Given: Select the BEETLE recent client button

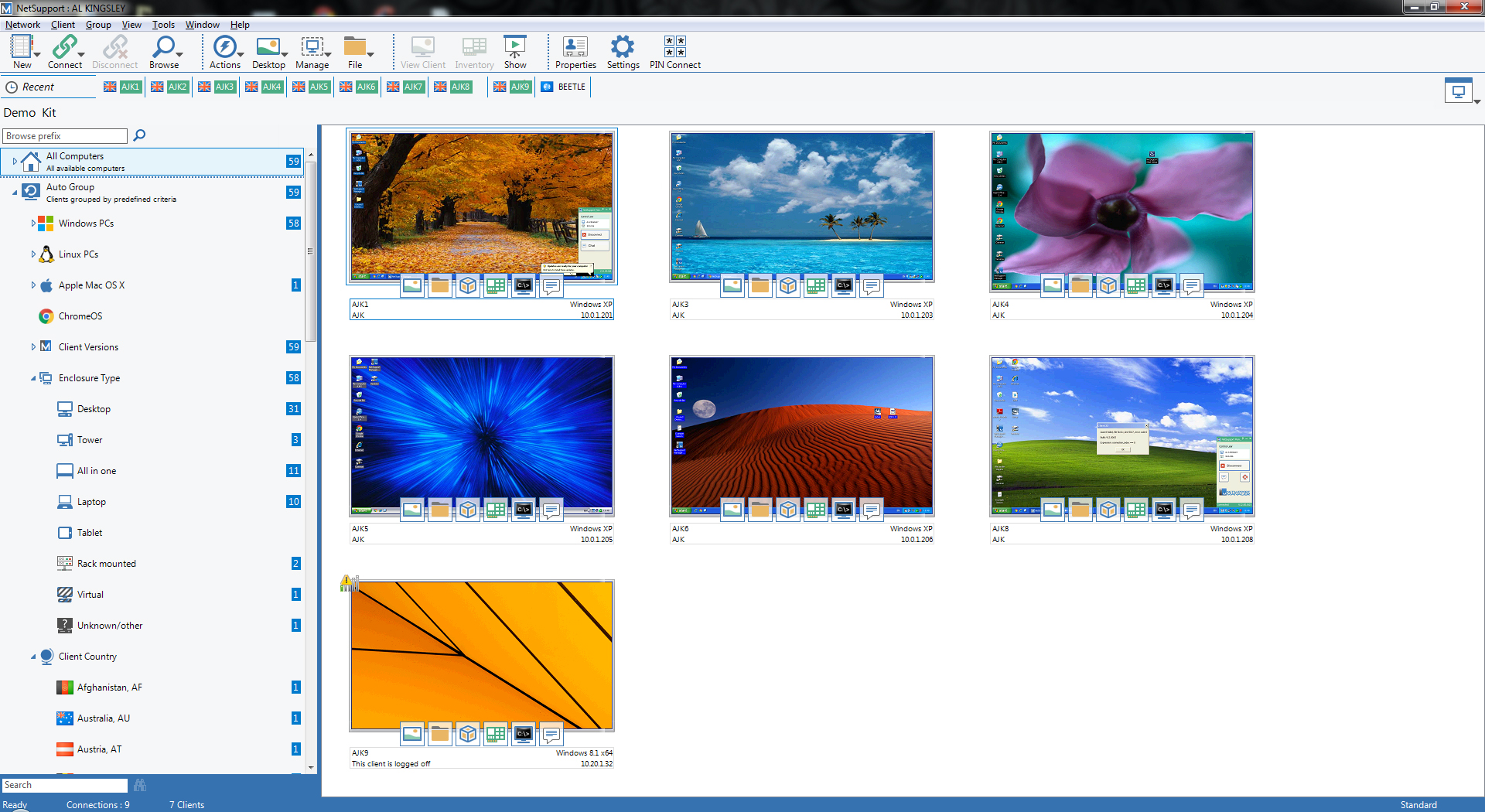Looking at the screenshot, I should click(x=565, y=87).
